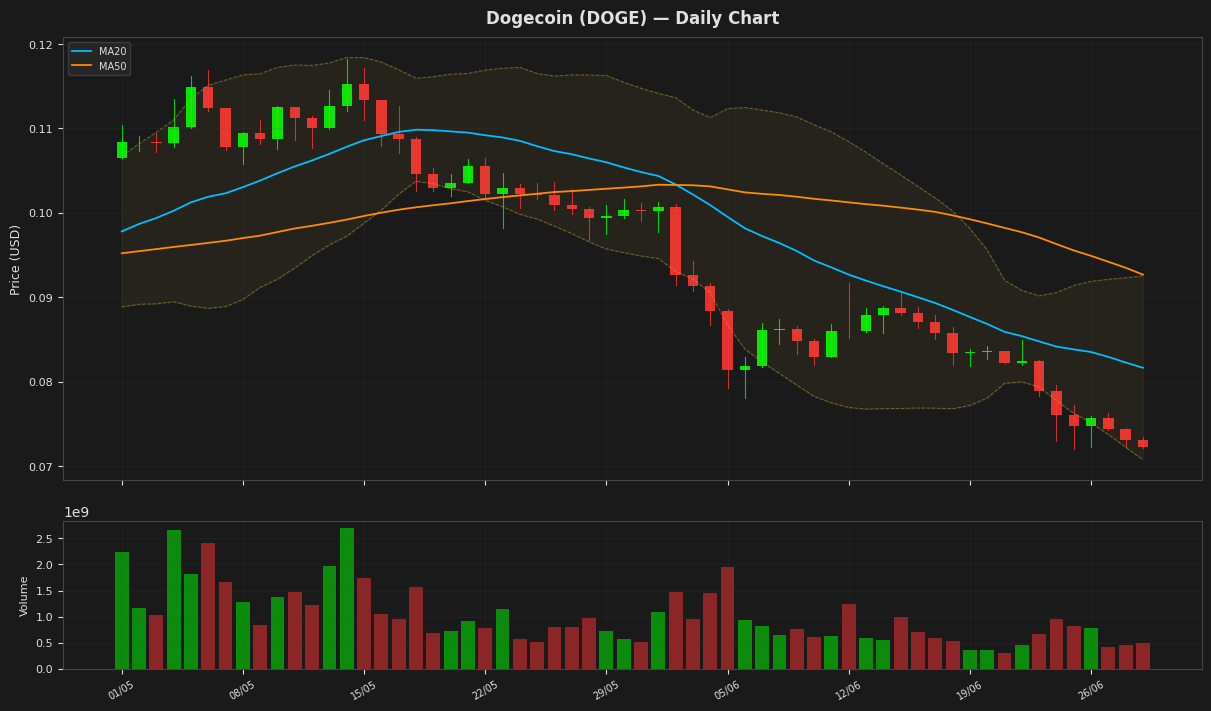Click the 0.12 price tick label
This screenshot has width=1211, height=711.
tap(41, 45)
